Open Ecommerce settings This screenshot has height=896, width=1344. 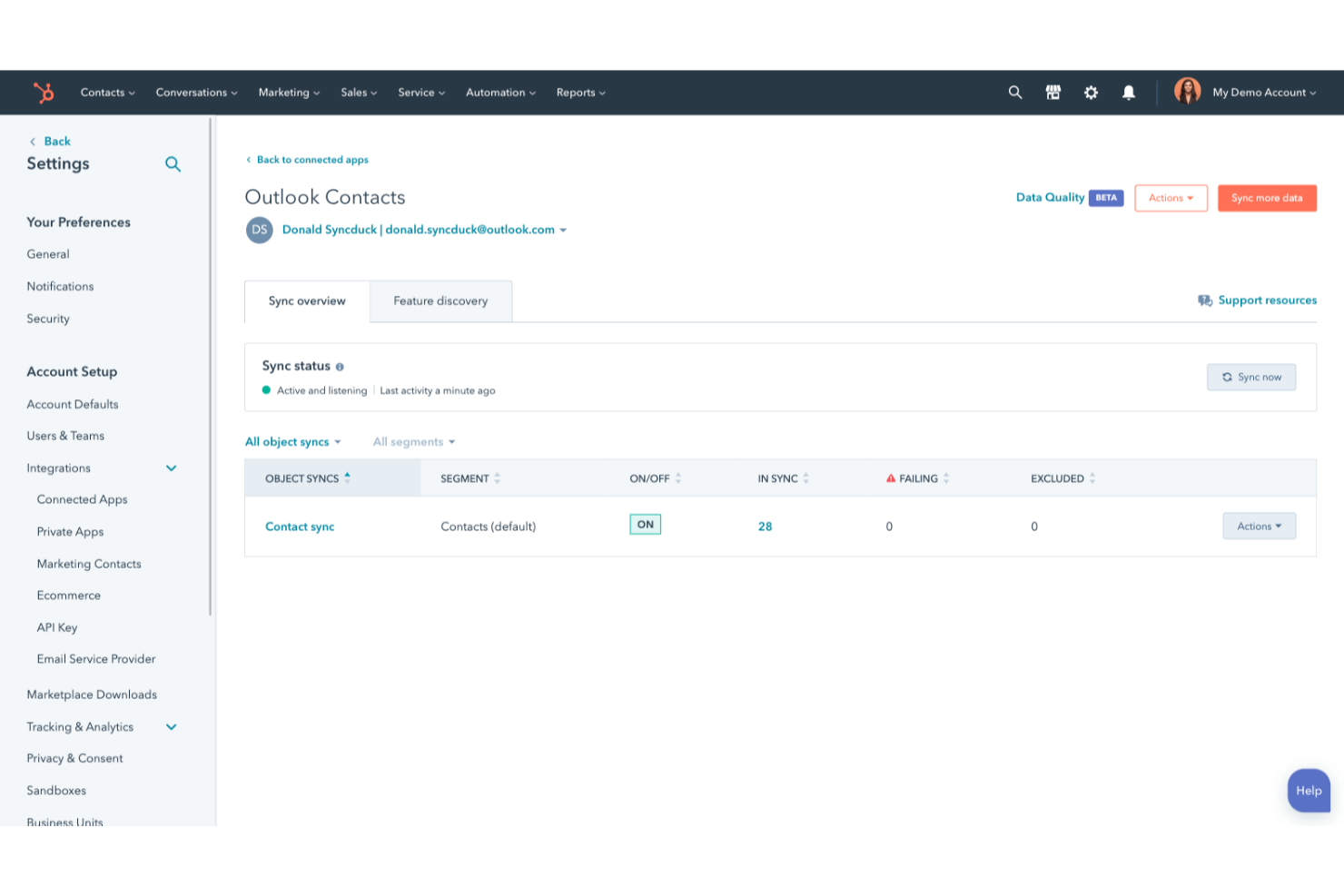(68, 596)
